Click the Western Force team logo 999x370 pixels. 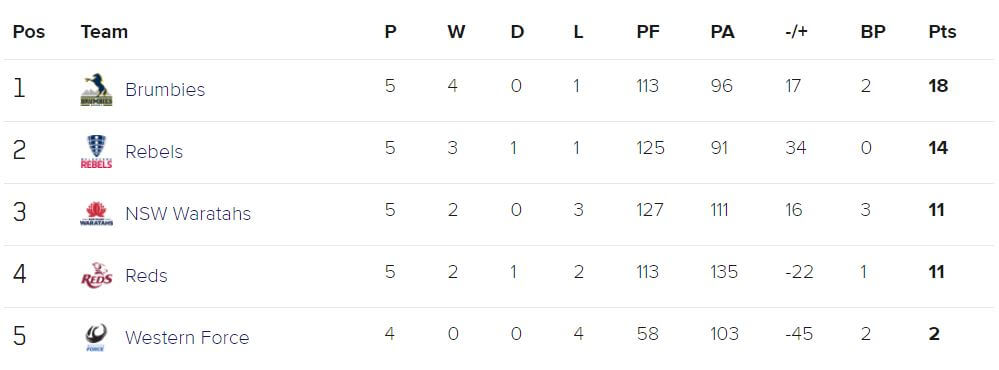[x=96, y=338]
